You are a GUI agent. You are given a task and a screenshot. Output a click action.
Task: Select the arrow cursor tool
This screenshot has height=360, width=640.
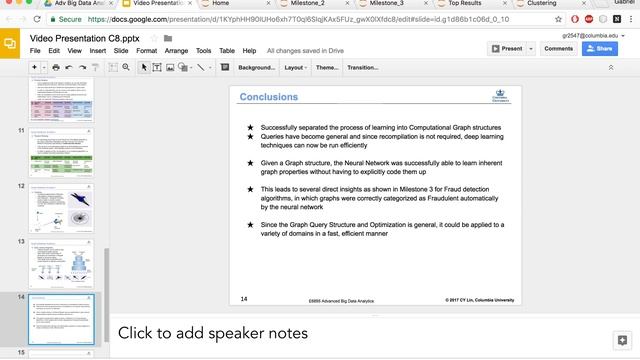(144, 67)
